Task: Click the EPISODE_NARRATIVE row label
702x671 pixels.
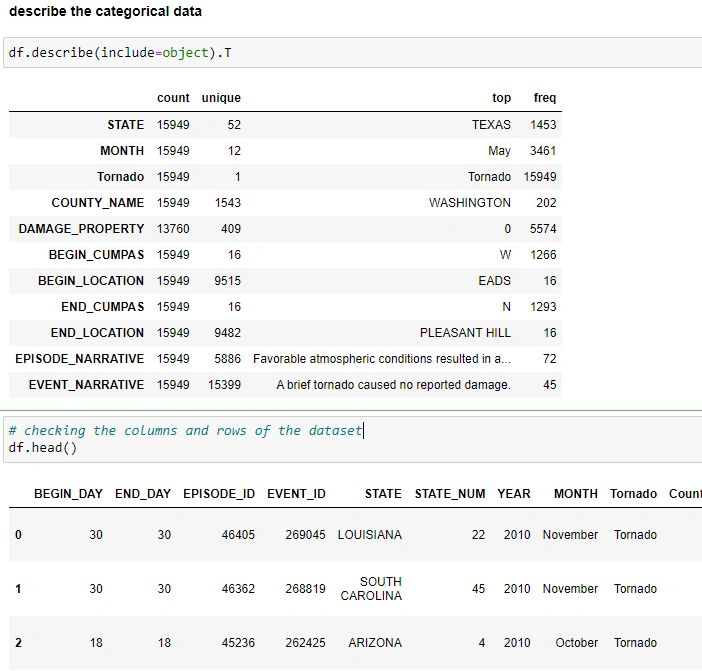Action: click(79, 359)
